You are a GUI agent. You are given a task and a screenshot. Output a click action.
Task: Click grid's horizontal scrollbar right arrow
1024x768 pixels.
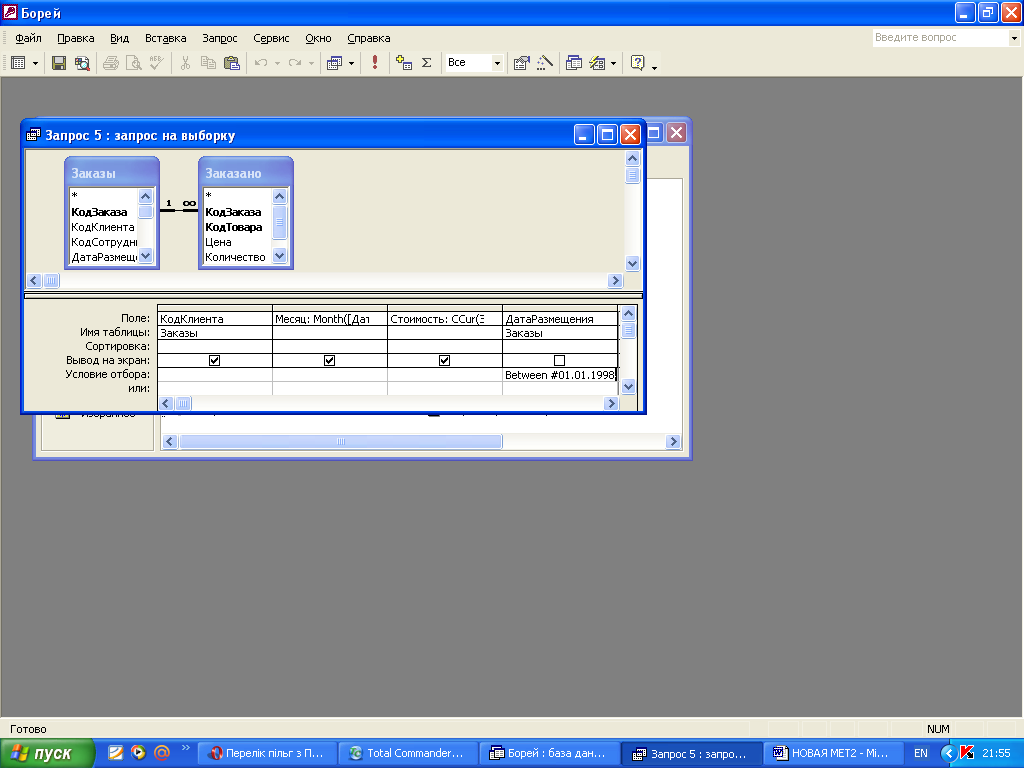tap(611, 404)
